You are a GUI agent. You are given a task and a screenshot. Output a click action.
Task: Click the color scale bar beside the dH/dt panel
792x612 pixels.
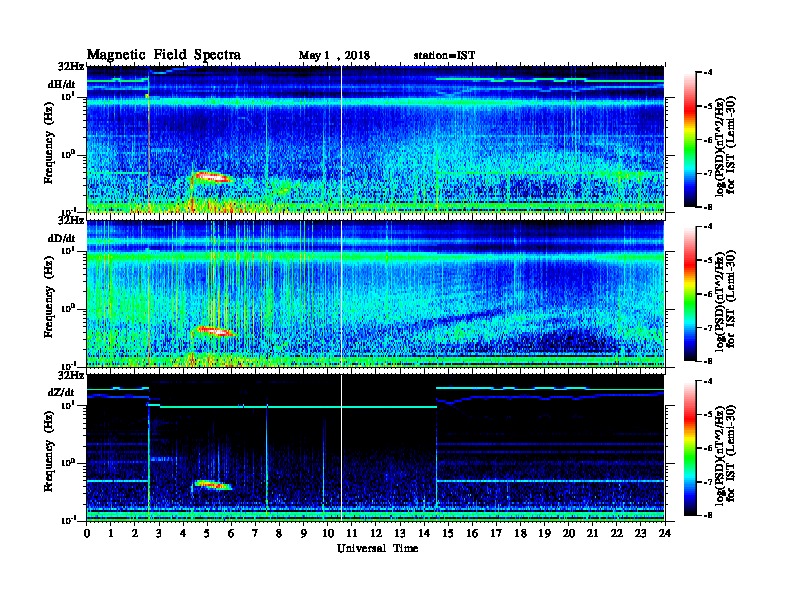tap(690, 139)
